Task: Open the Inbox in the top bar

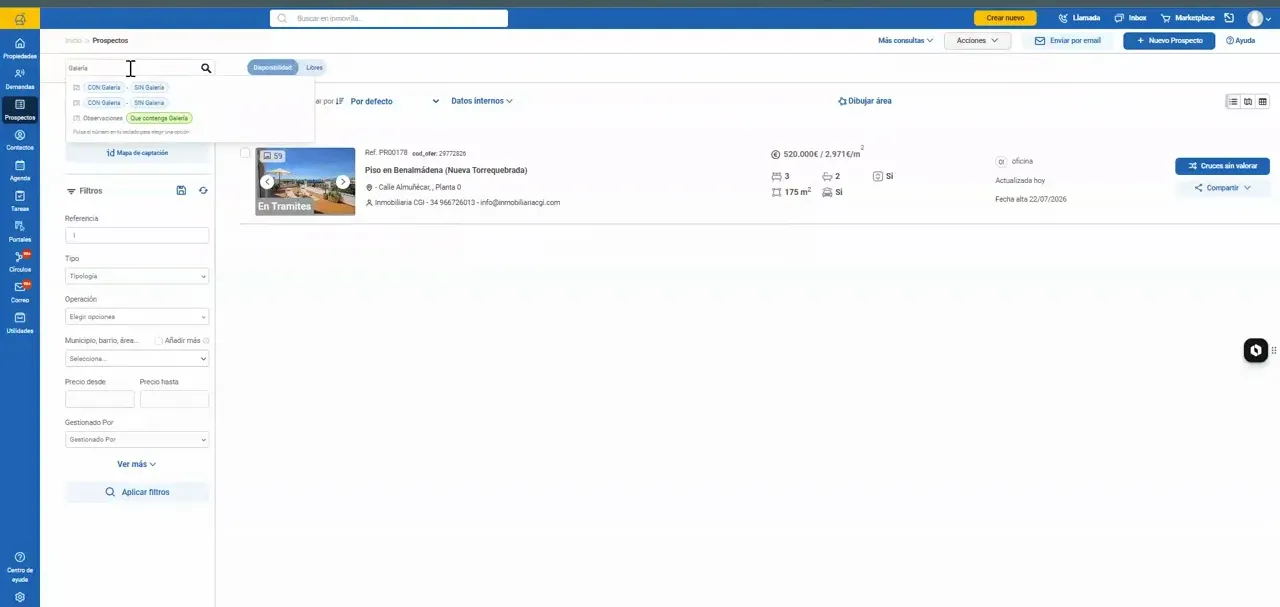Action: [x=1130, y=18]
